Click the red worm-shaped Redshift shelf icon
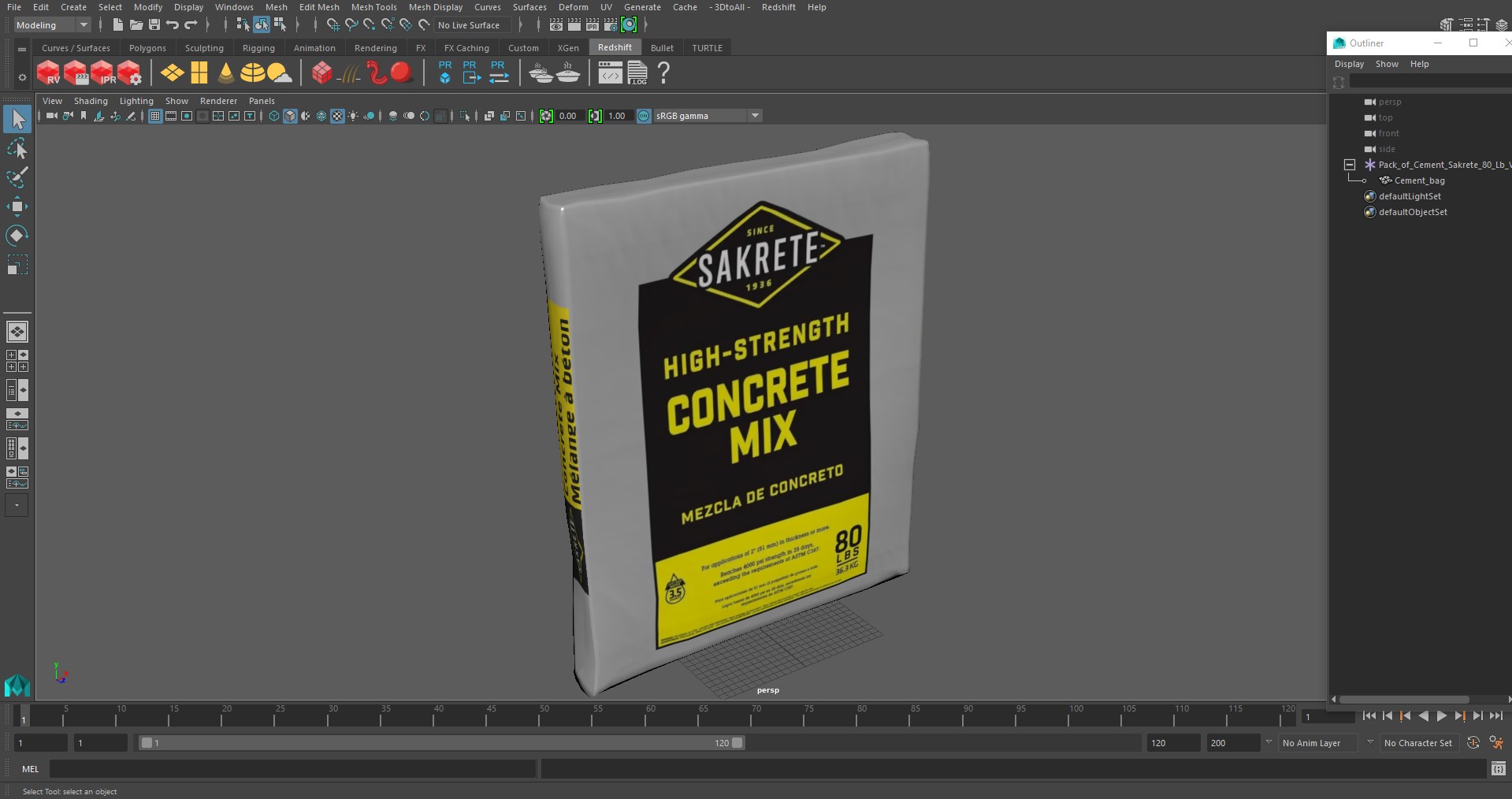The image size is (1512, 799). pos(376,73)
